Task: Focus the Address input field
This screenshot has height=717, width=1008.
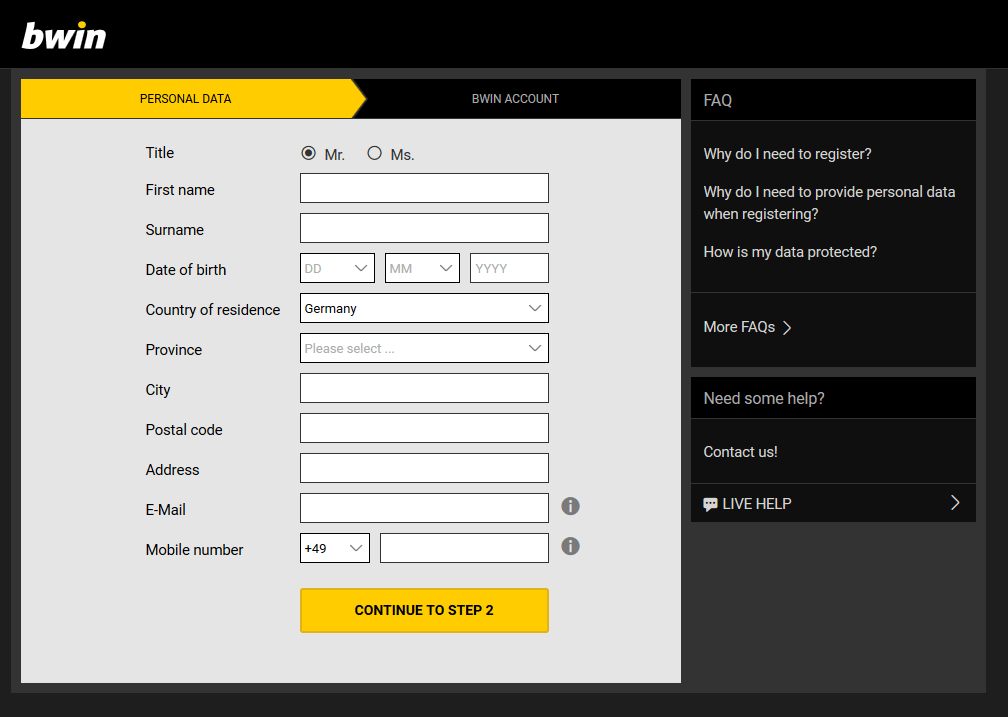Action: [424, 467]
